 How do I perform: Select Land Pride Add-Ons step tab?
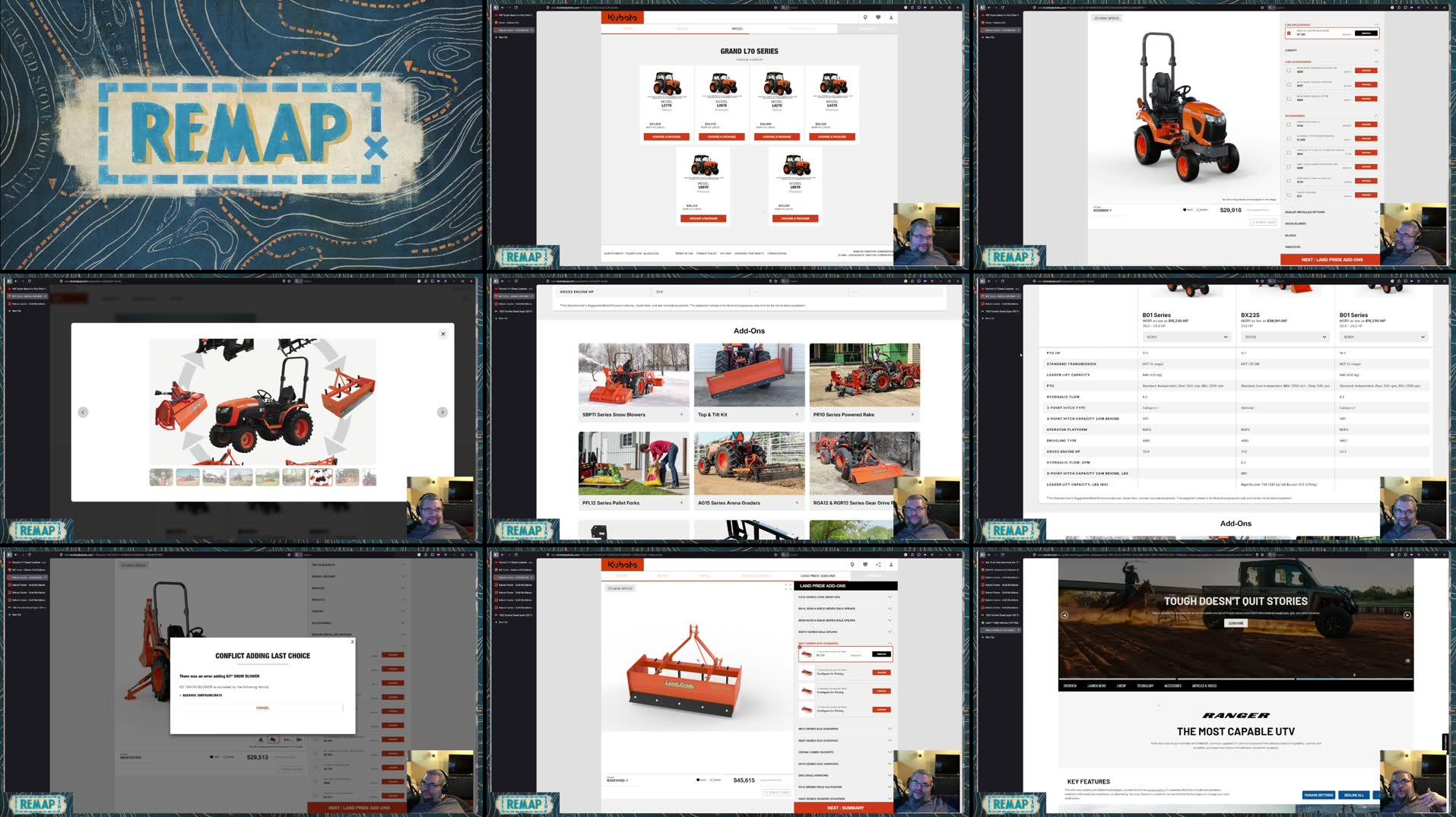pos(817,576)
